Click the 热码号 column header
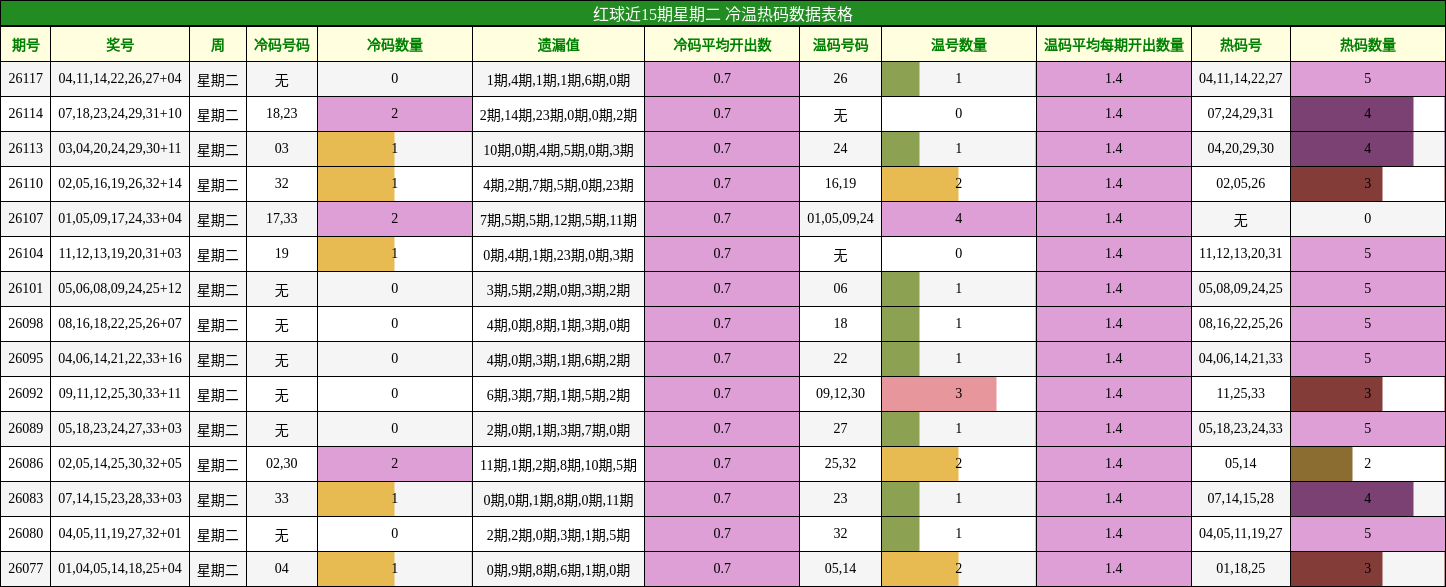Viewport: 1446px width, 587px height. (x=1241, y=45)
